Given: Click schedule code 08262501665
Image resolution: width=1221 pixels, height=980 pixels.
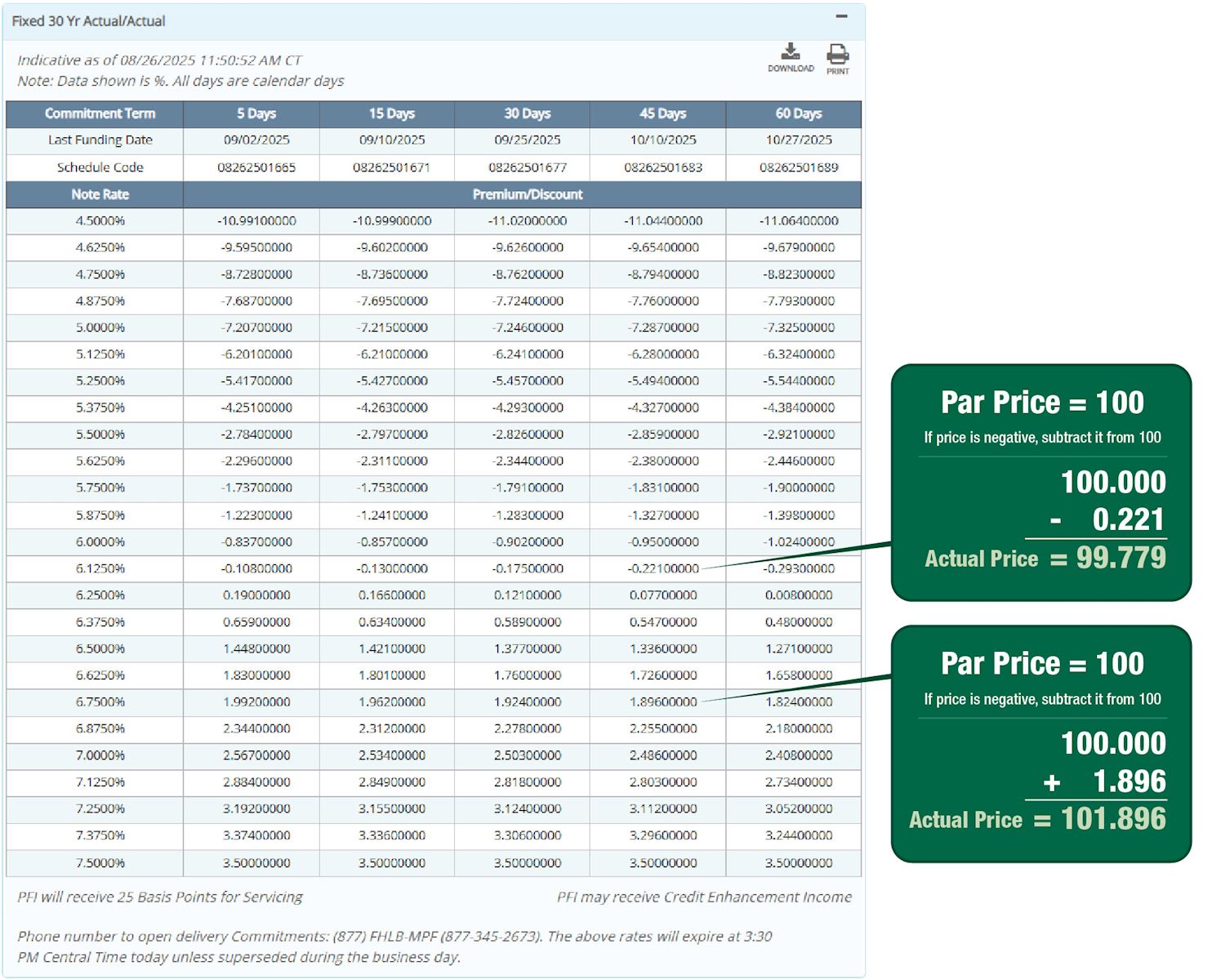Looking at the screenshot, I should tap(256, 167).
